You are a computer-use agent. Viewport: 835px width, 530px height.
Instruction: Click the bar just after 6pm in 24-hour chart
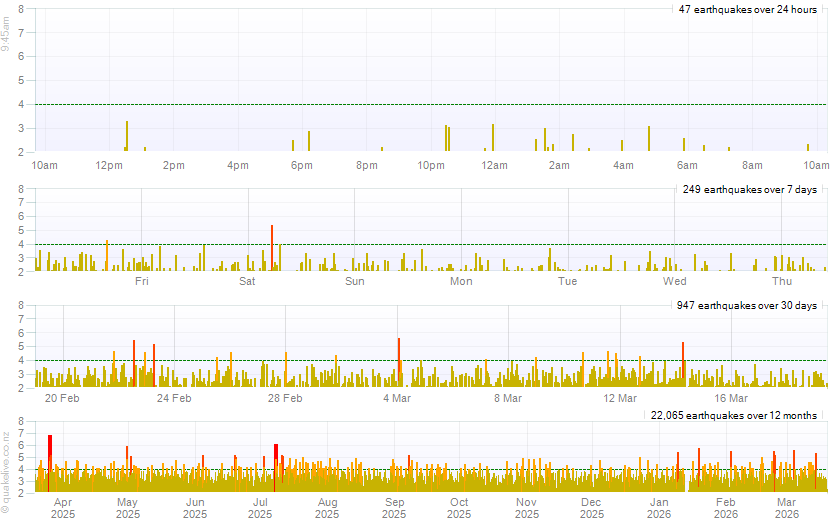[309, 141]
